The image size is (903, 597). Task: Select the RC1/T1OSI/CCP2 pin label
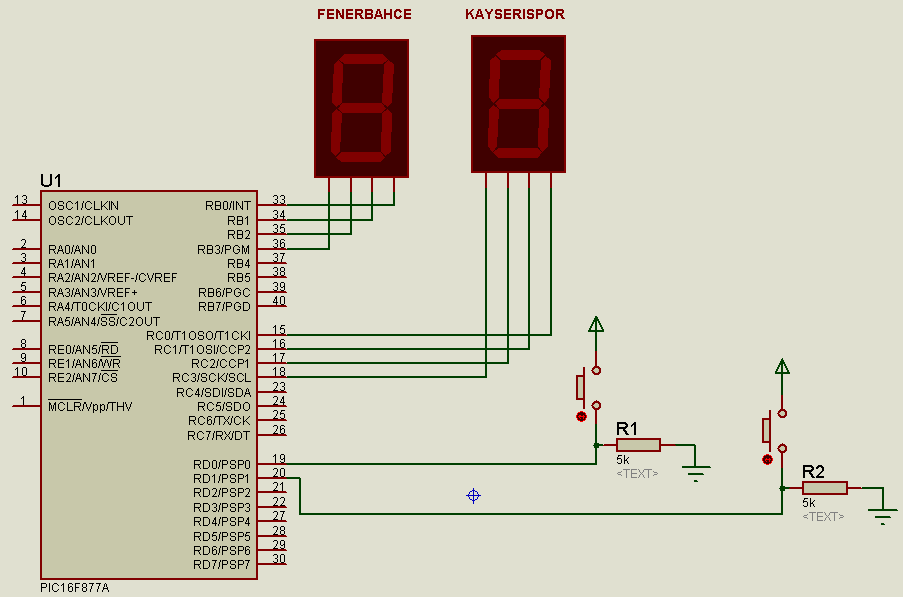(x=203, y=349)
